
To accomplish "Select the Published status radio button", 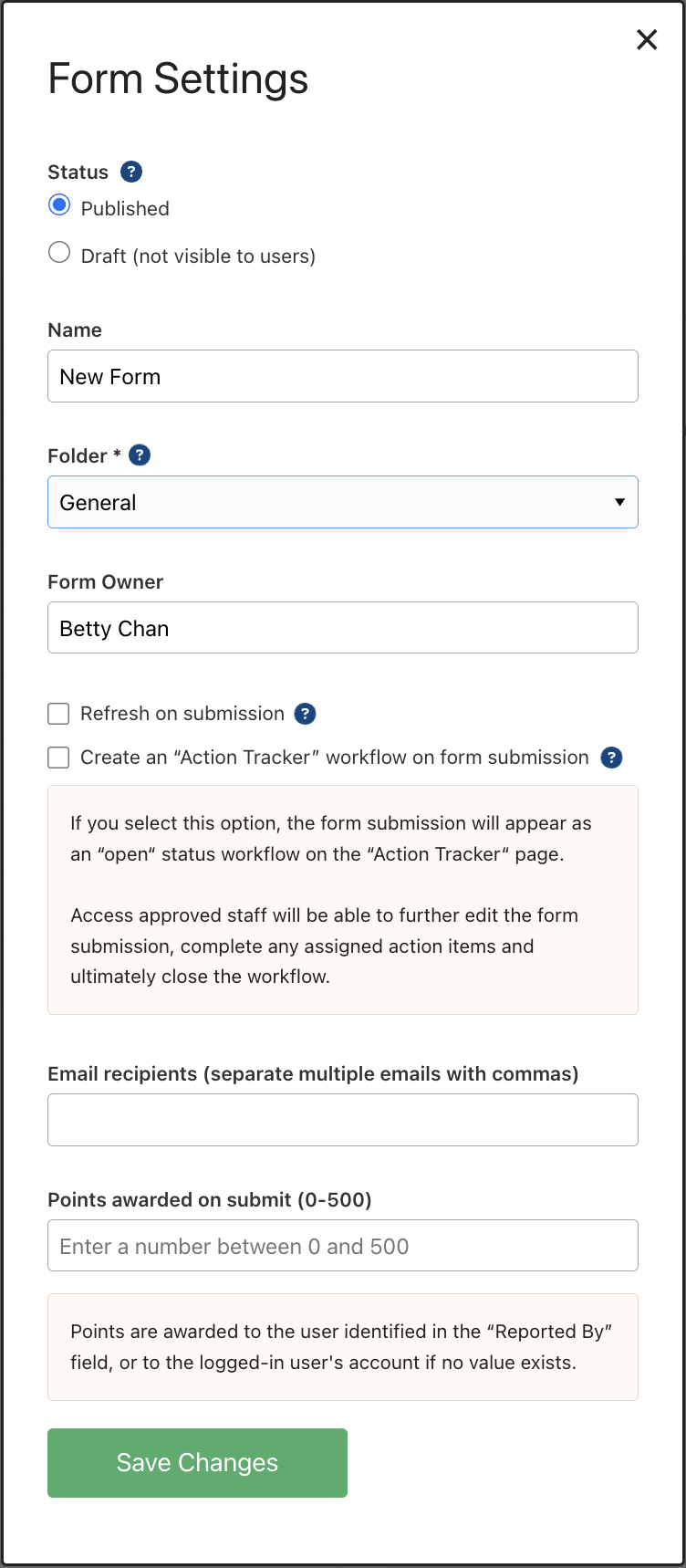I will pos(59,205).
